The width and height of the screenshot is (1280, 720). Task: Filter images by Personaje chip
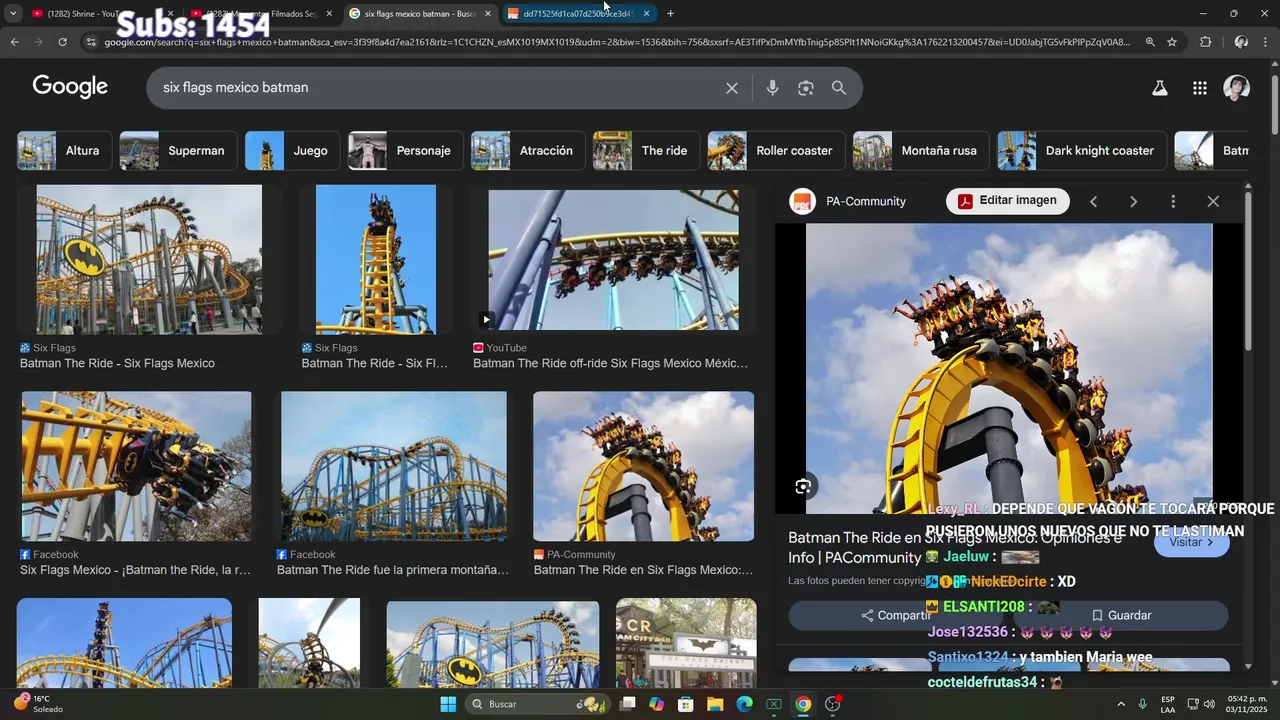pyautogui.click(x=405, y=151)
